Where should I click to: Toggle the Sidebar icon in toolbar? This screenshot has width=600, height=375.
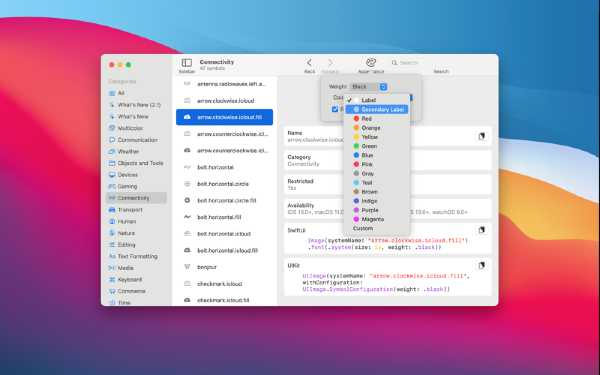tap(187, 62)
